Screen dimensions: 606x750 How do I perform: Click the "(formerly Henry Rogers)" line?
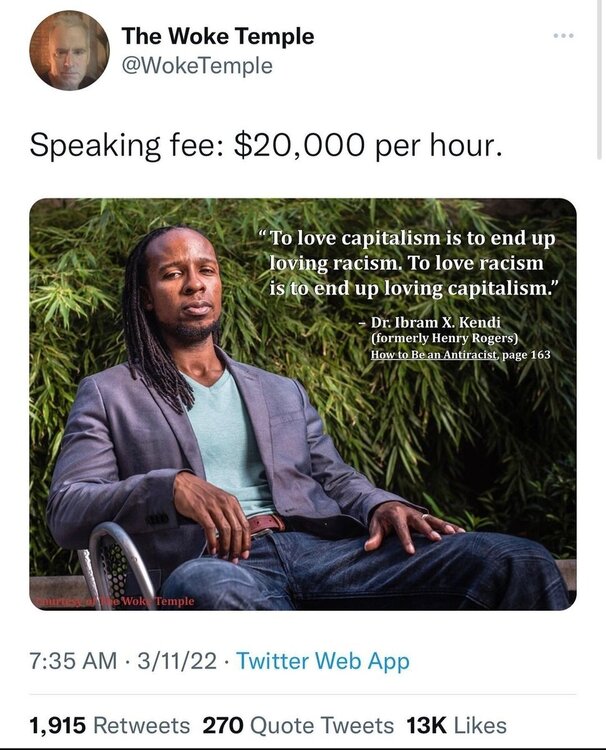(442, 339)
